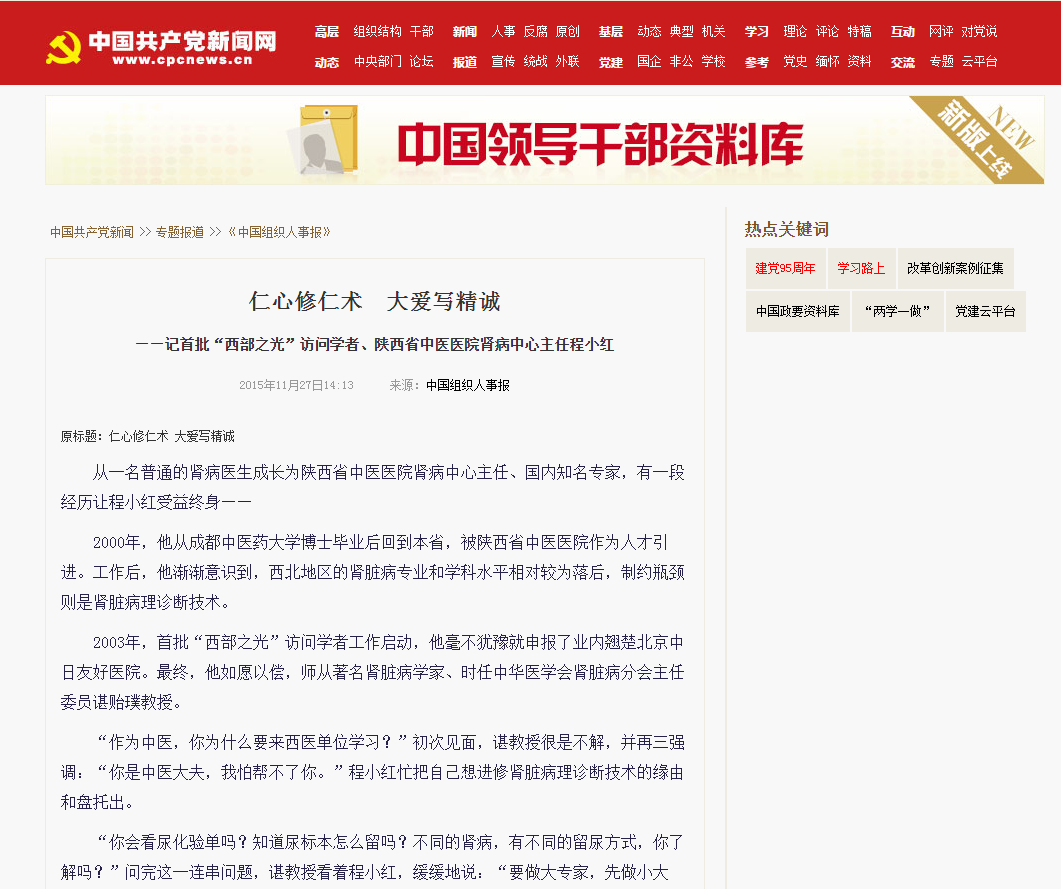
Task: Open the 外联 nav link
Action: pos(568,62)
